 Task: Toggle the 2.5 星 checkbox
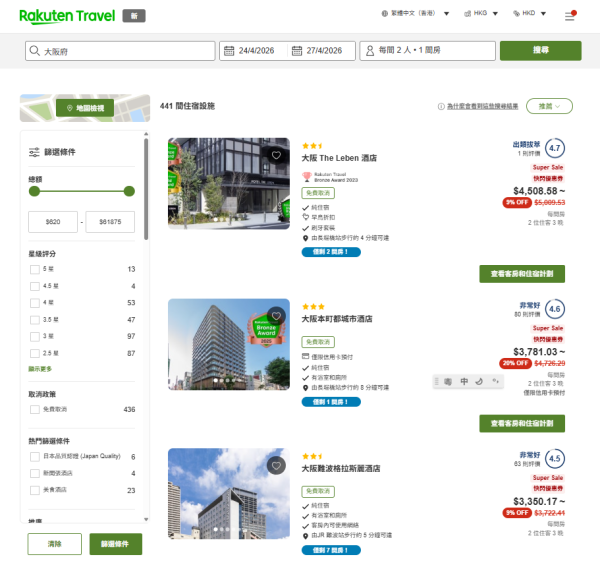(35, 353)
